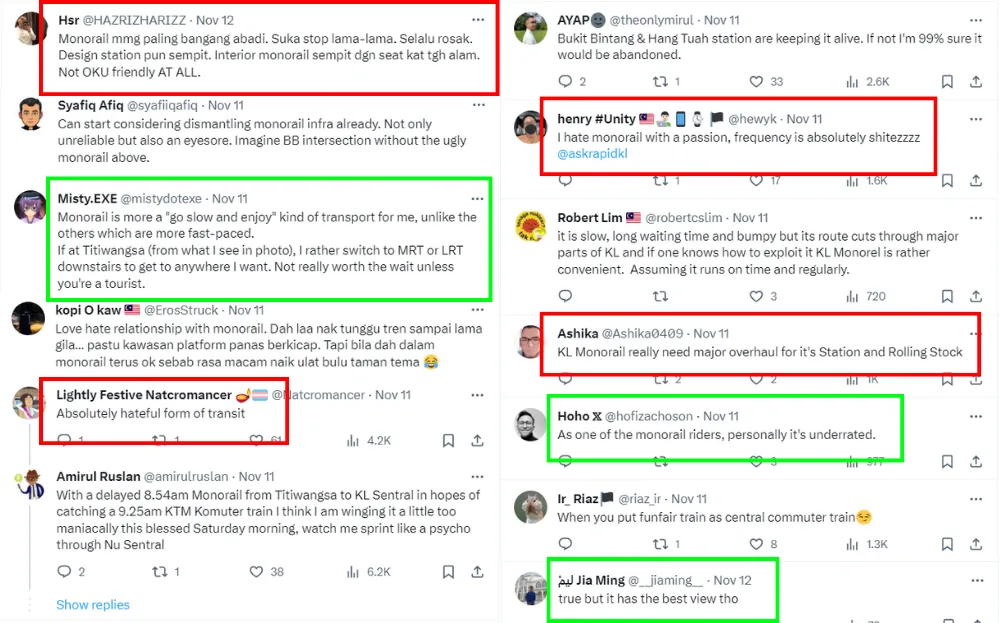Screen dimensions: 1000x623
Task: Bookmark Ashika's KL Monorail tweet
Action: coord(946,380)
